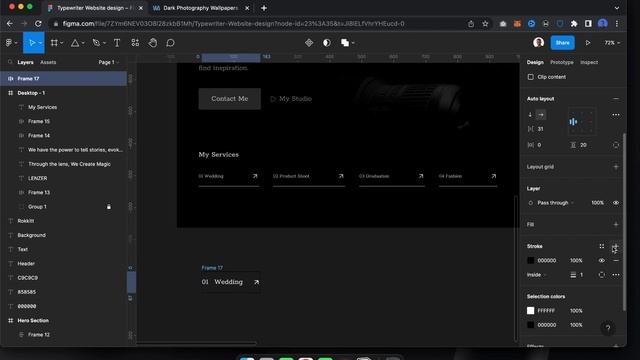Add a layout grid plus icon
The image size is (640, 360).
[616, 167]
